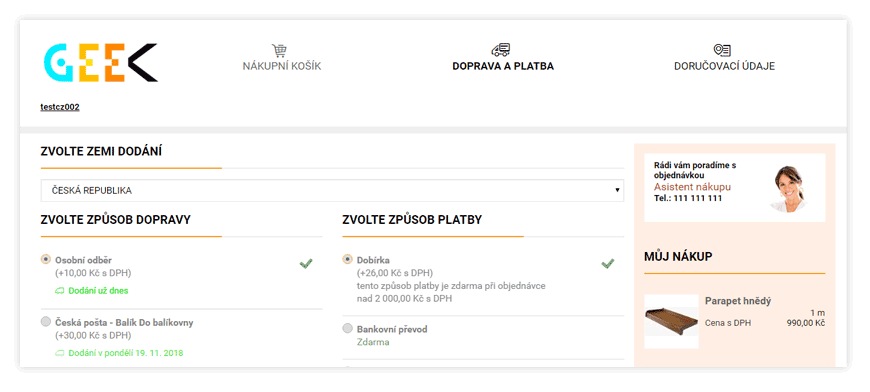This screenshot has height=392, width=870.
Task: Click the shopping assistant portrait photo
Action: (790, 189)
